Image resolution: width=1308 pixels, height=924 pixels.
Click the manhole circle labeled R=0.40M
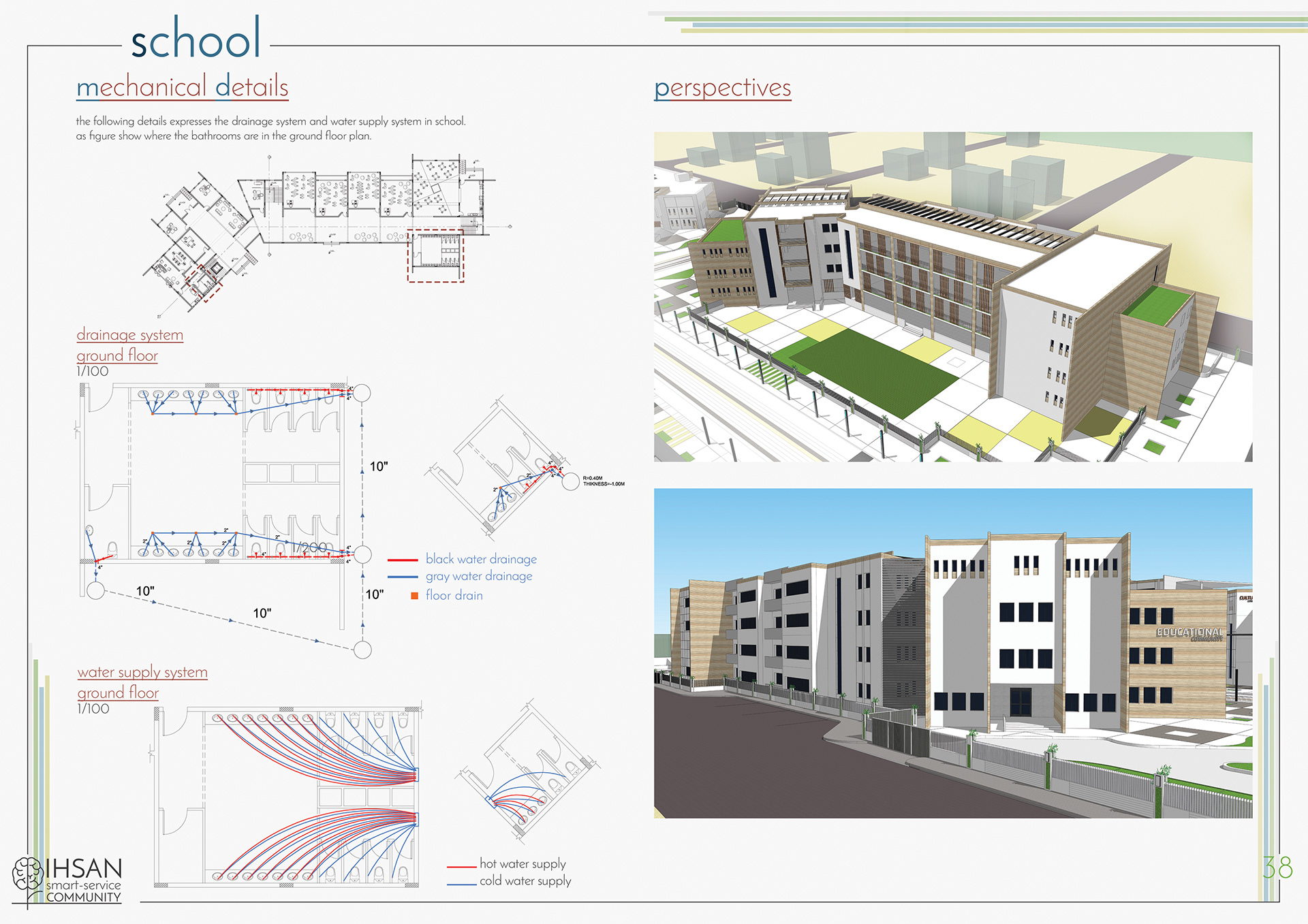coord(571,481)
